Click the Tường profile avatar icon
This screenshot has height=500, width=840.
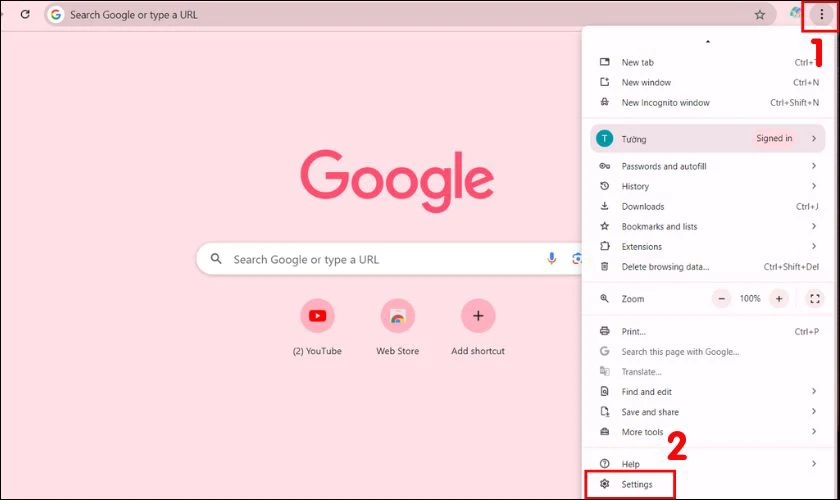pyautogui.click(x=604, y=138)
